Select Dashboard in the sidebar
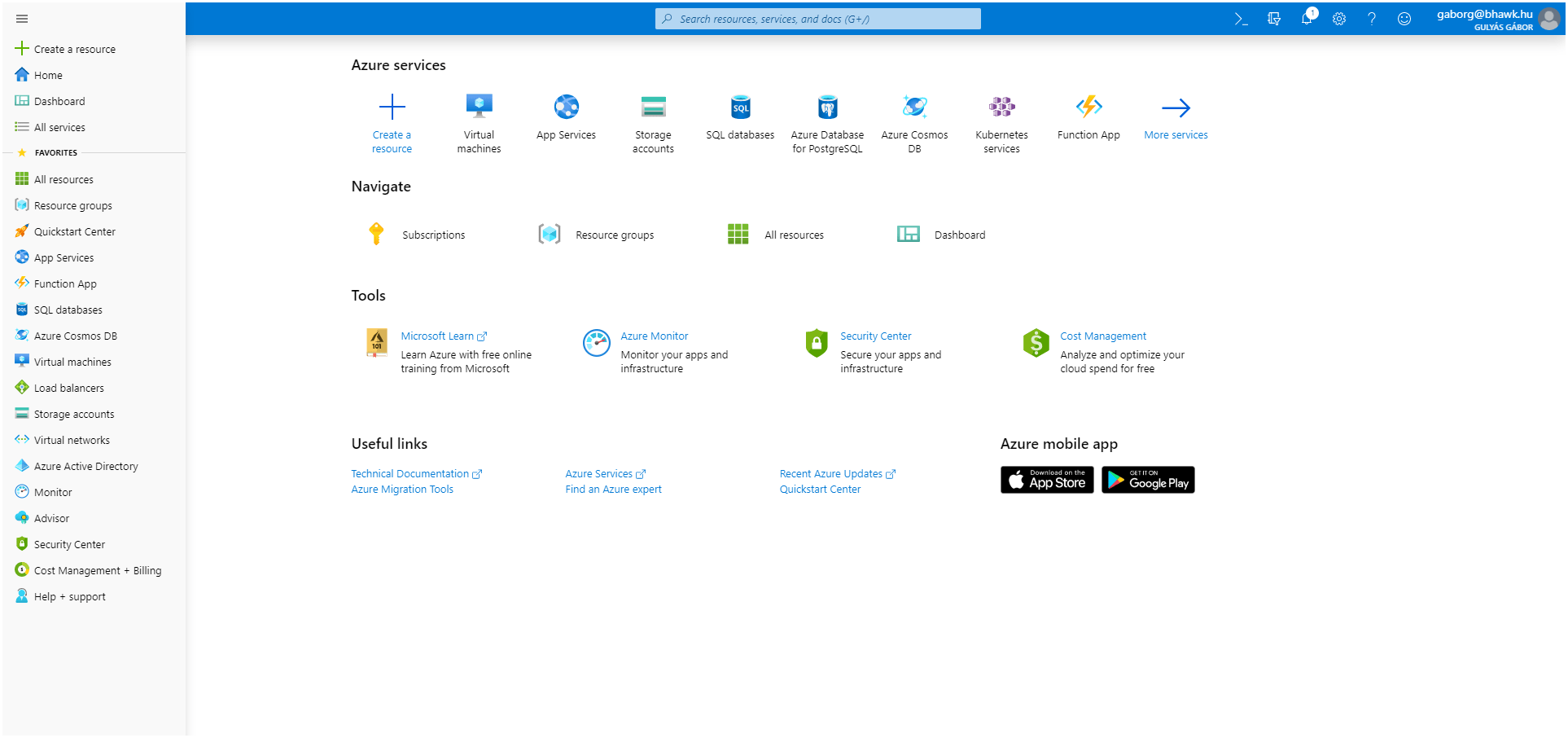This screenshot has width=1568, height=738. point(94,101)
